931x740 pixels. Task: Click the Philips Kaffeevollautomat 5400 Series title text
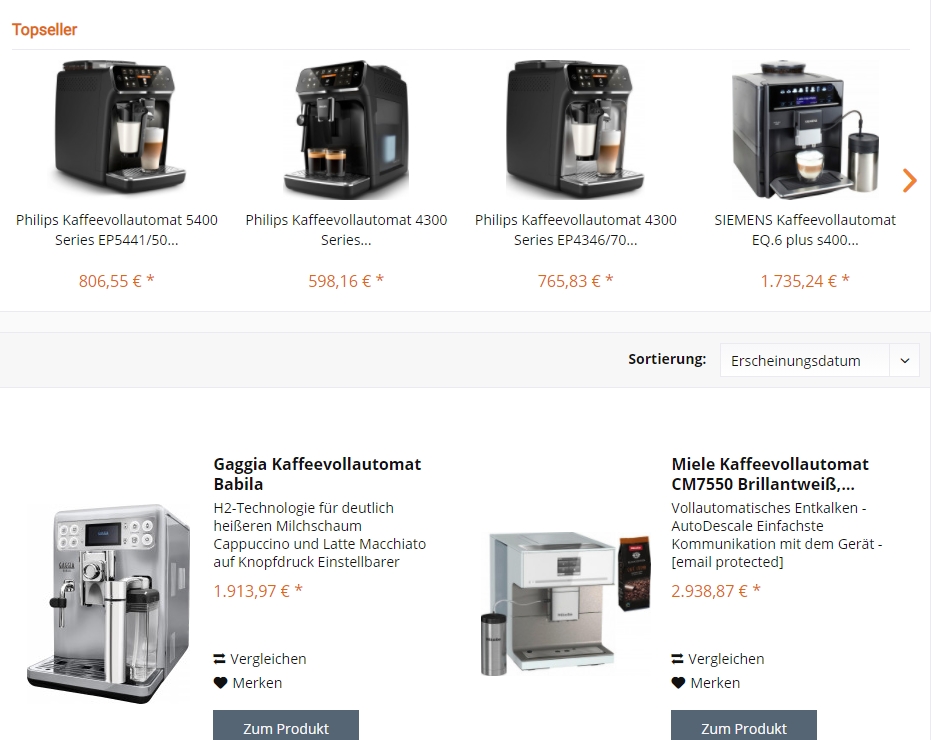click(117, 230)
